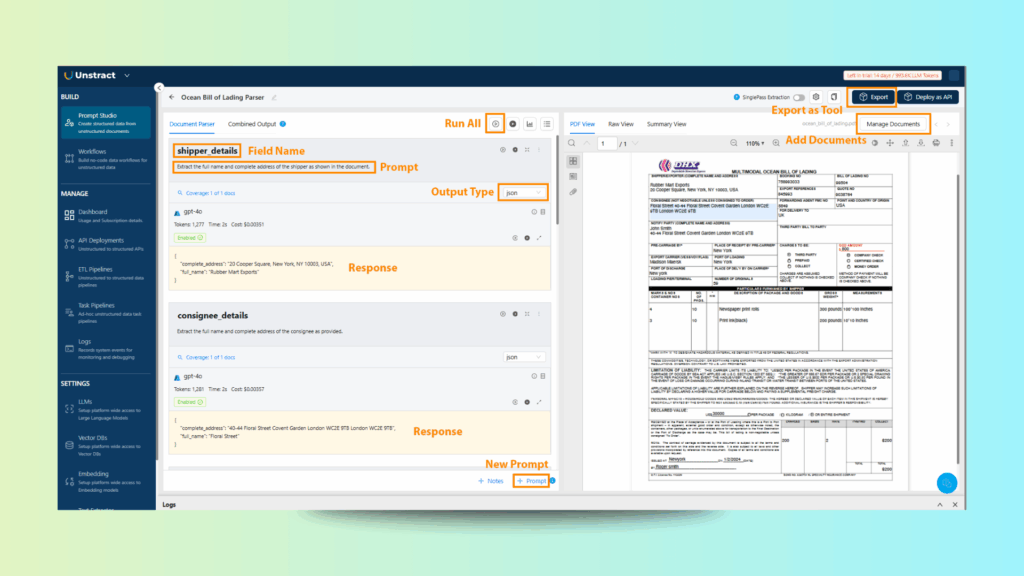Switch to the Raw View tab
1024x576 pixels.
click(621, 124)
